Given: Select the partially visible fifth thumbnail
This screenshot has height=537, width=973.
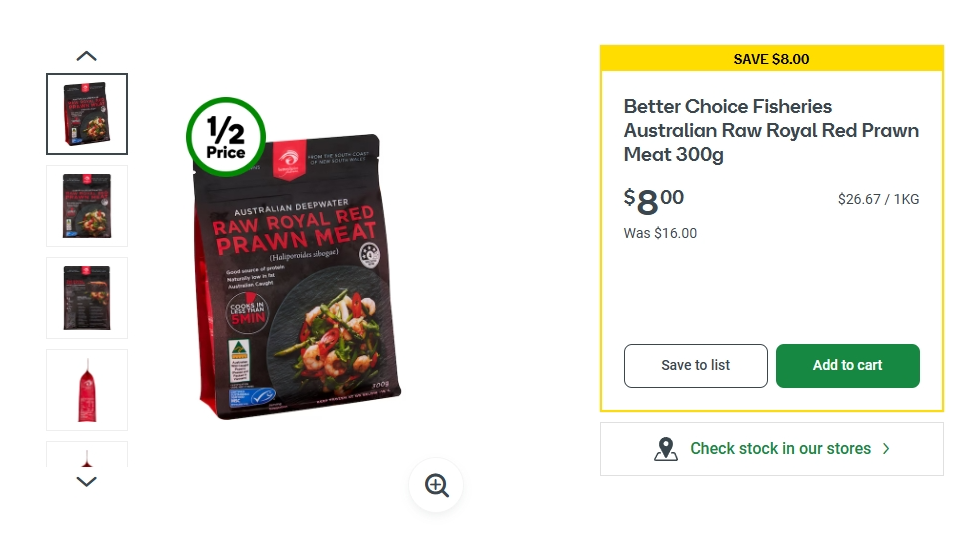Looking at the screenshot, I should (87, 454).
